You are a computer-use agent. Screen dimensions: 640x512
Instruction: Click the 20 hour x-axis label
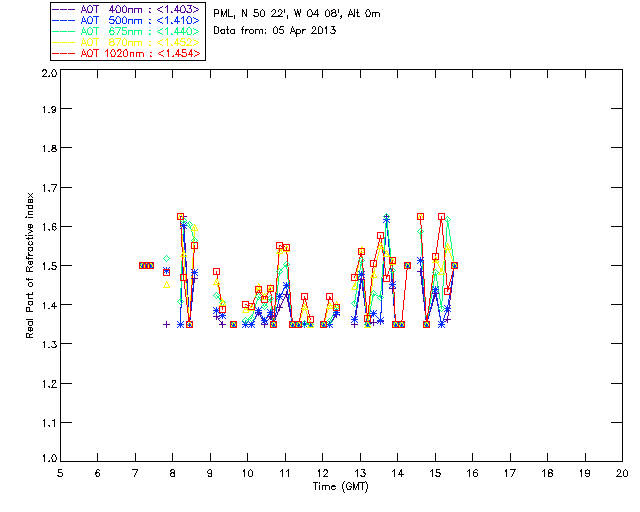click(622, 473)
